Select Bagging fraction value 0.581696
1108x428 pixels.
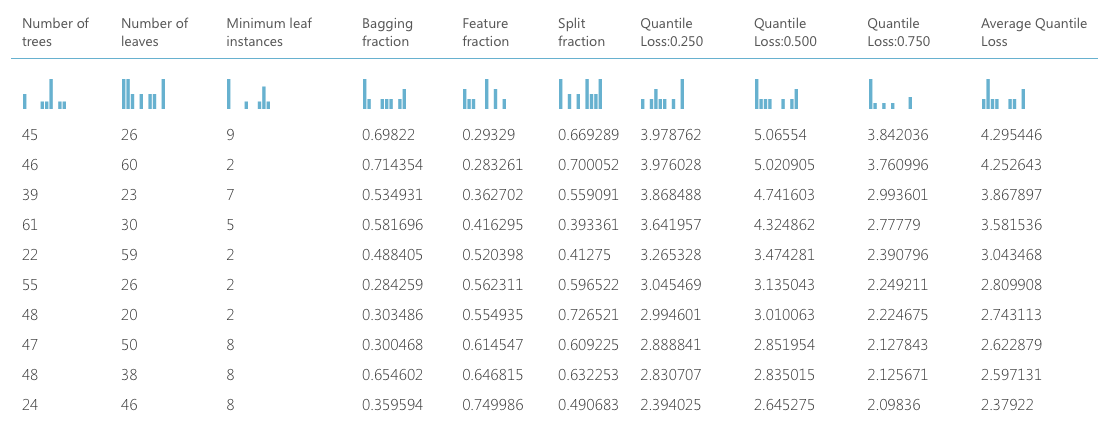coord(391,225)
